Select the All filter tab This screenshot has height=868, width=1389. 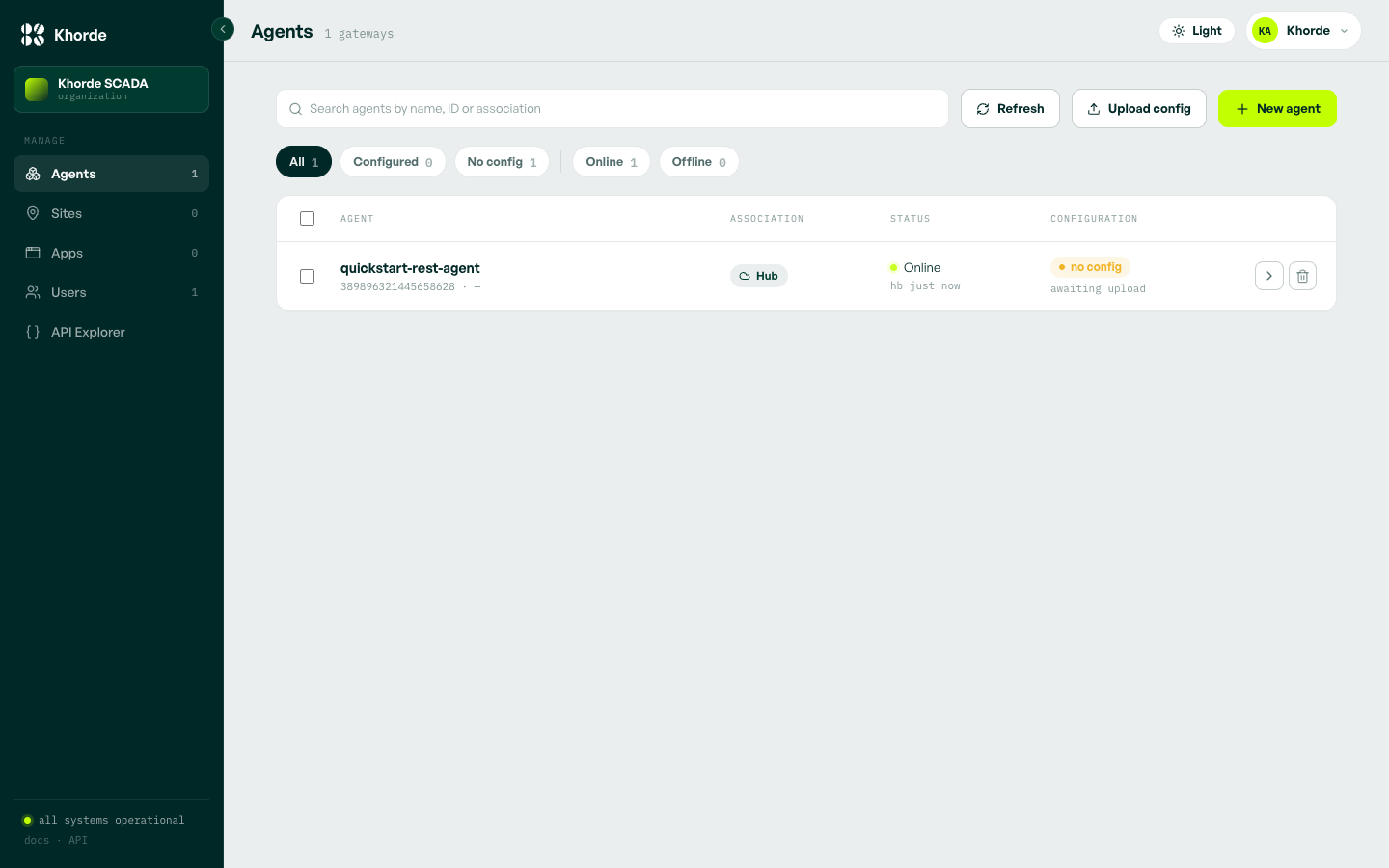click(x=304, y=162)
